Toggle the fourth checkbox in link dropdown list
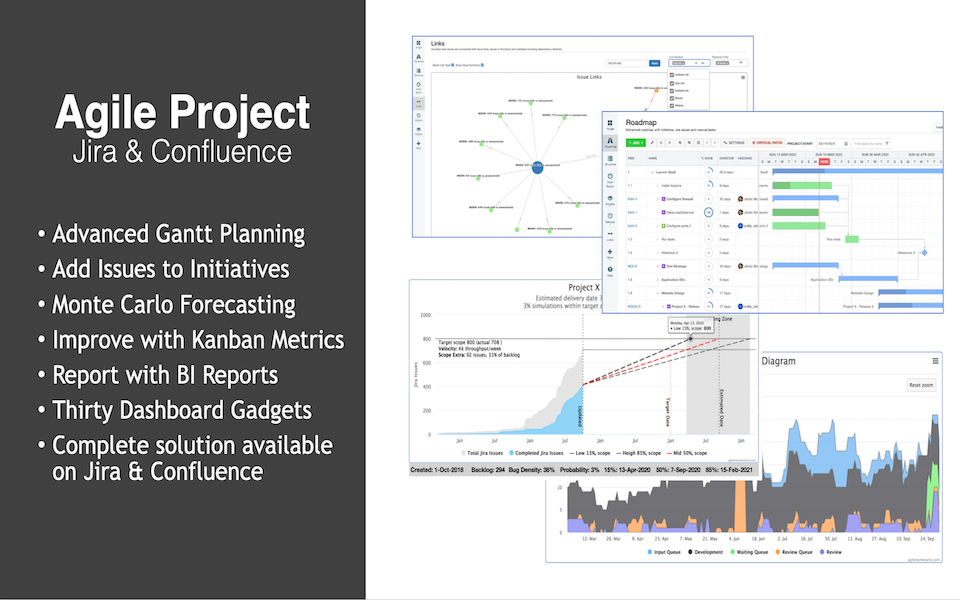Image resolution: width=960 pixels, height=600 pixels. click(x=672, y=98)
